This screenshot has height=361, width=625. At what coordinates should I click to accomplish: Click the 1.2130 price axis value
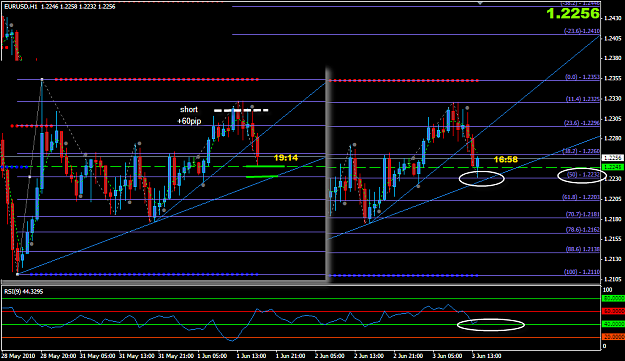(x=613, y=259)
